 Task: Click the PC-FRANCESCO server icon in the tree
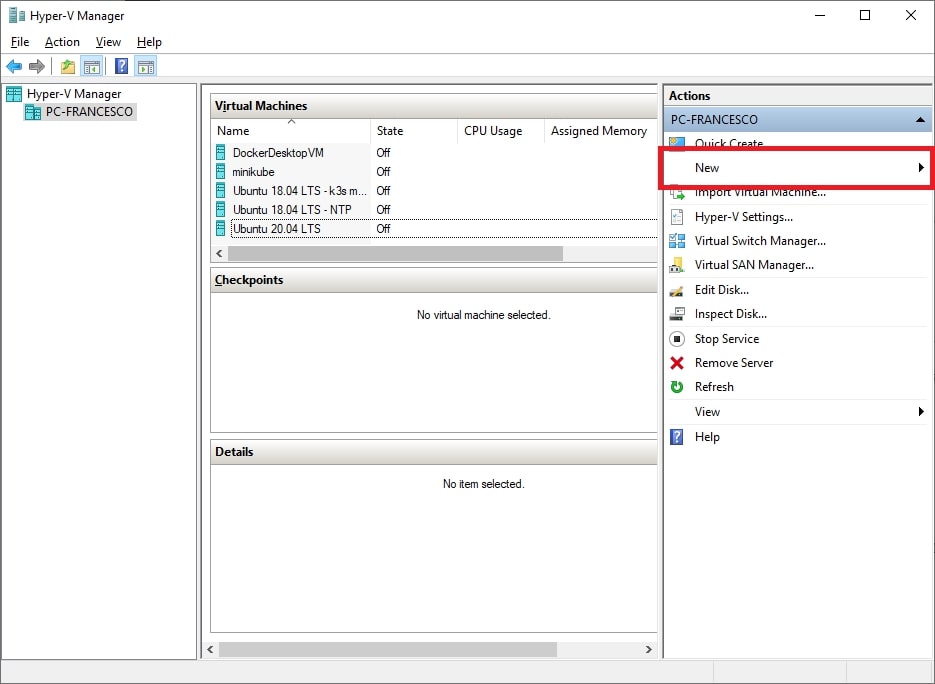click(33, 112)
